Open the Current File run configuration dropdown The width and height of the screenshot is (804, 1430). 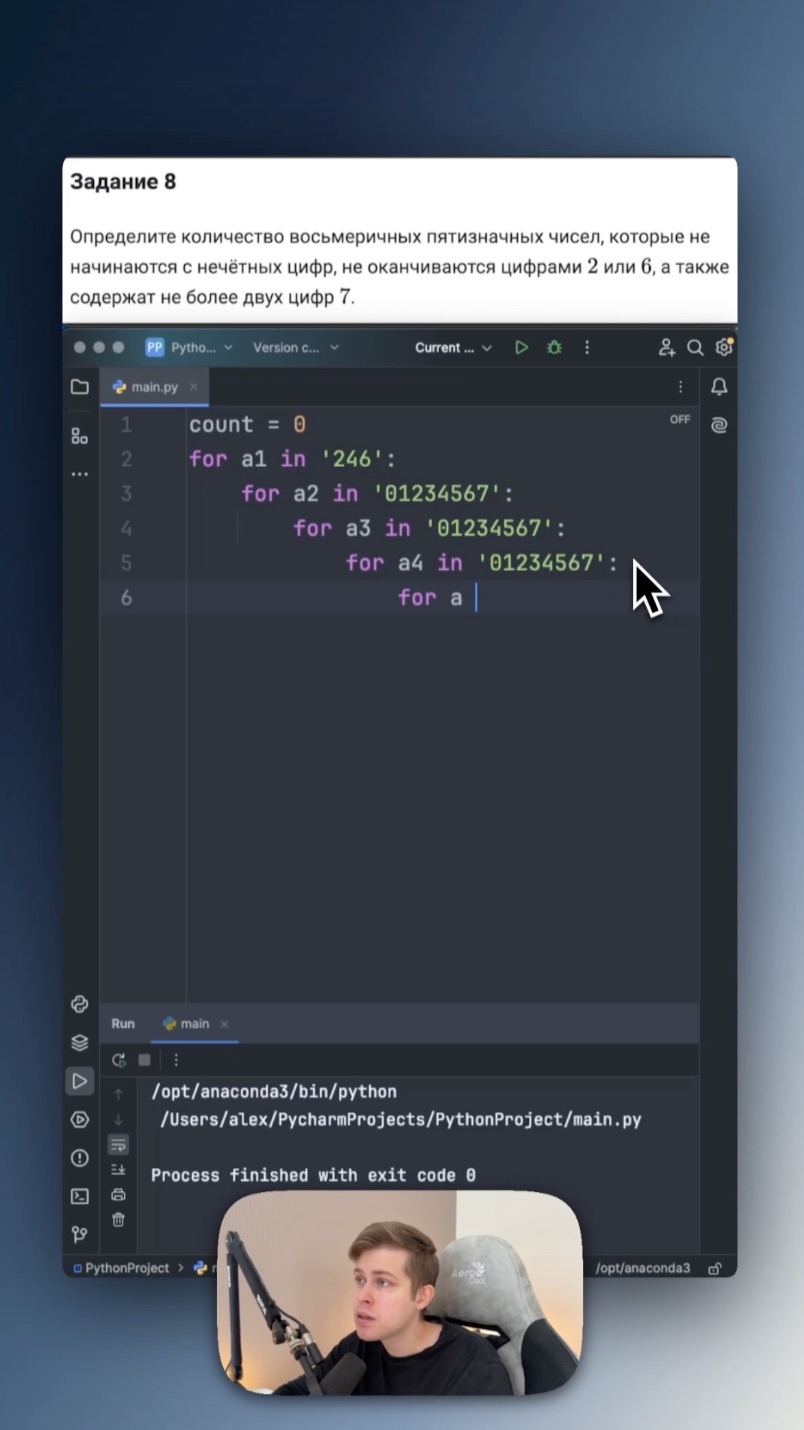[x=453, y=348]
